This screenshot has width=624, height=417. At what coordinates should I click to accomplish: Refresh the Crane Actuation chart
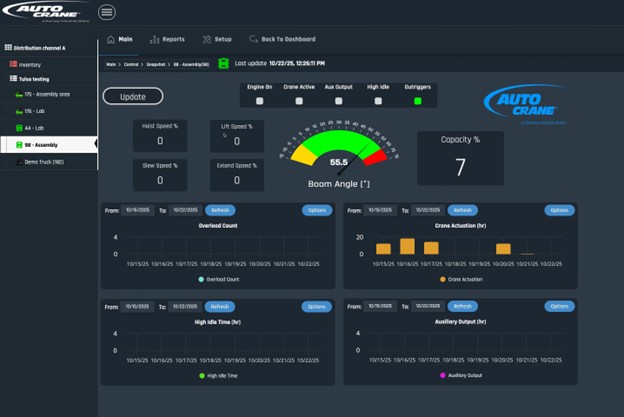[x=463, y=210]
